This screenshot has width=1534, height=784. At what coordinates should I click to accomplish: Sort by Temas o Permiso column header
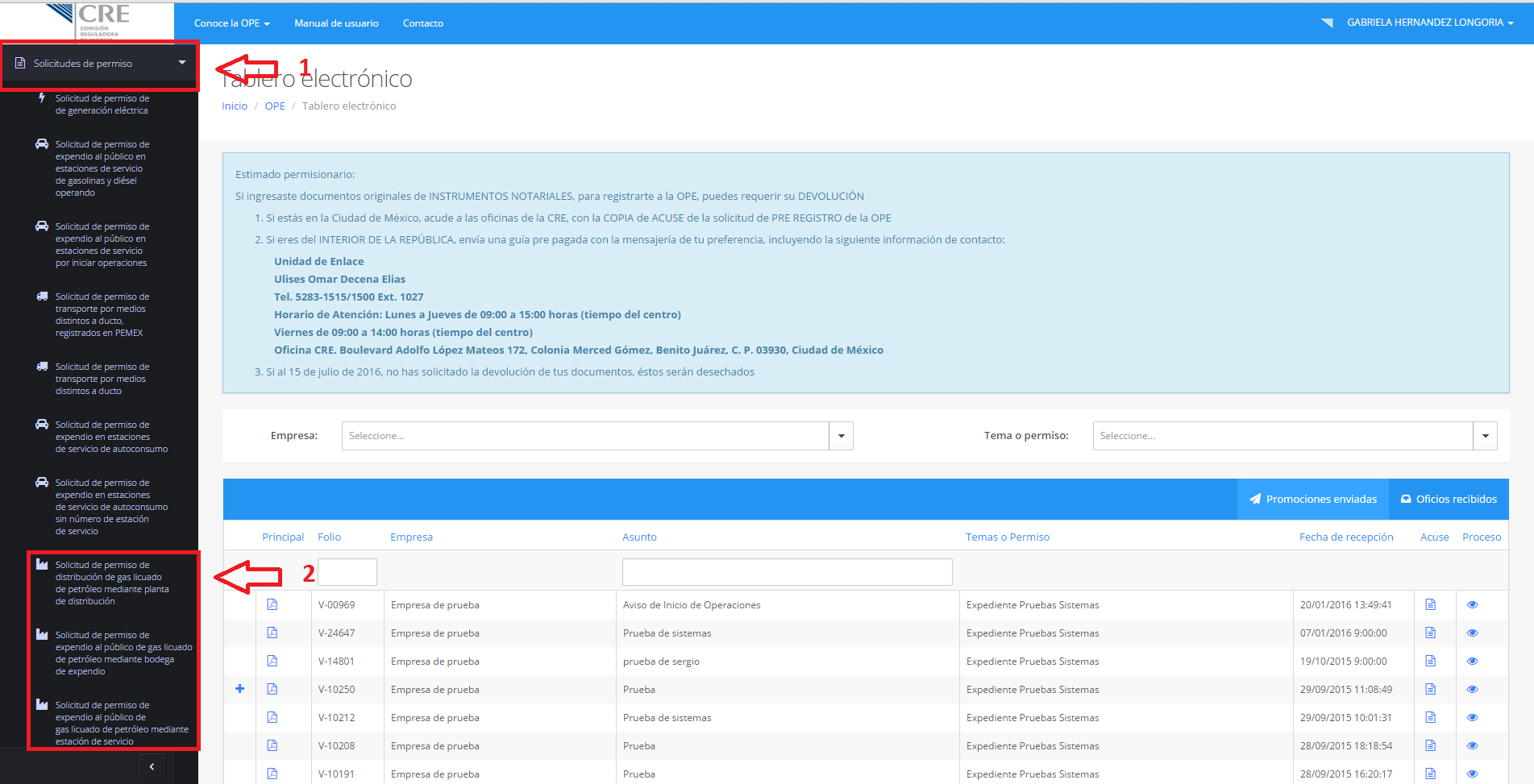(x=1008, y=537)
